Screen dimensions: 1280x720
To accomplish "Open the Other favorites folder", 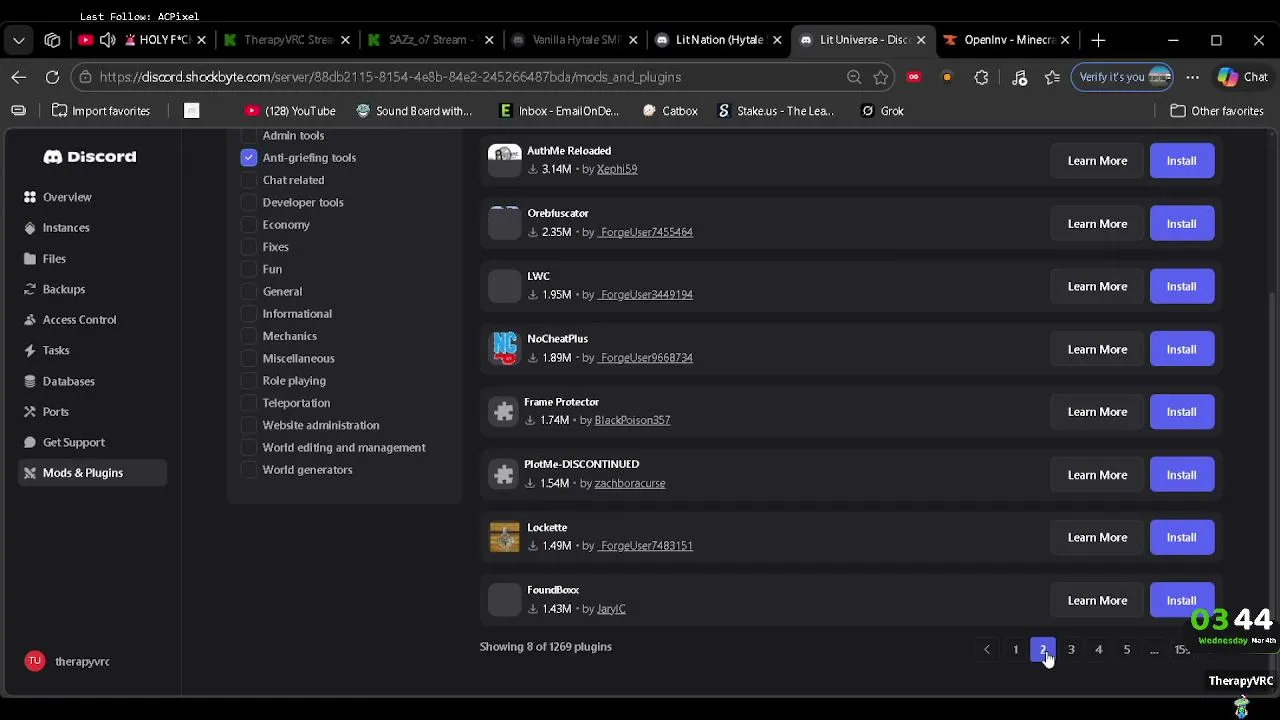I will 1217,111.
